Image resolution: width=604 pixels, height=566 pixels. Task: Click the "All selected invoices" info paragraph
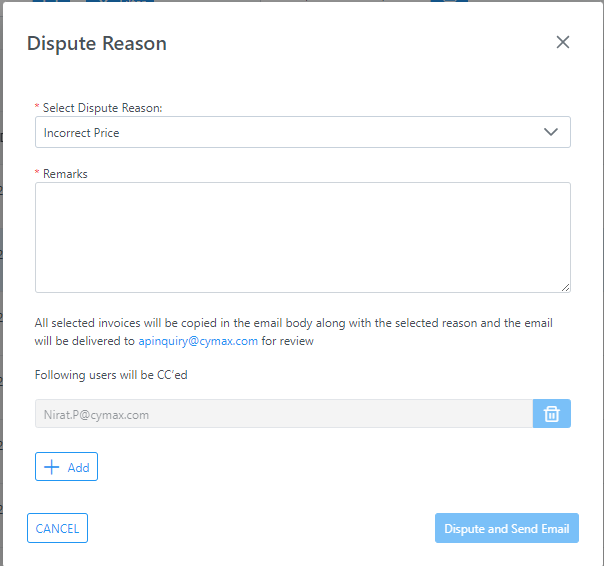point(294,332)
